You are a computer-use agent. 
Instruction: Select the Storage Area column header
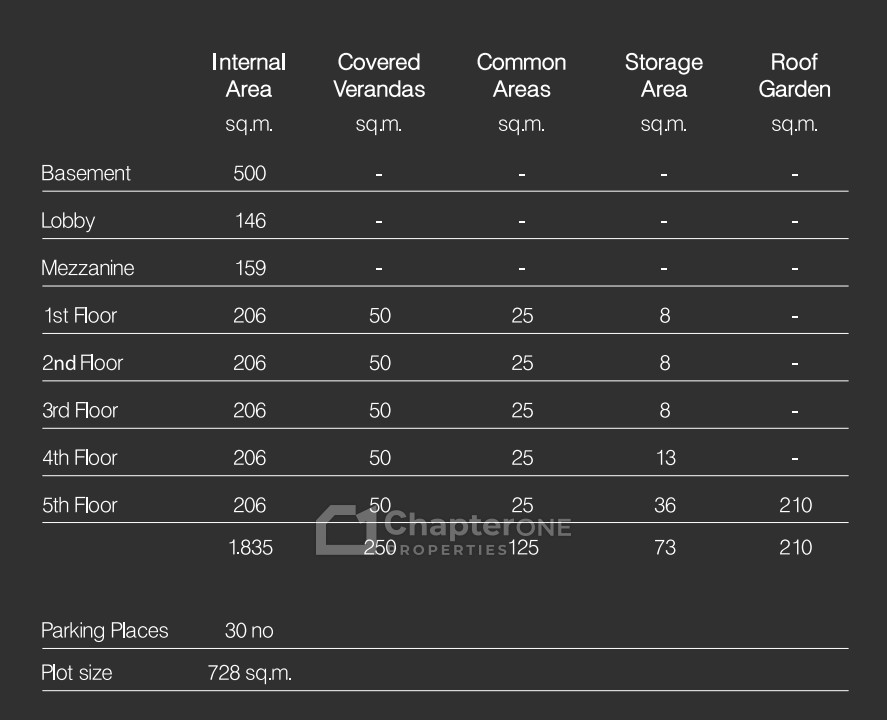click(x=664, y=76)
